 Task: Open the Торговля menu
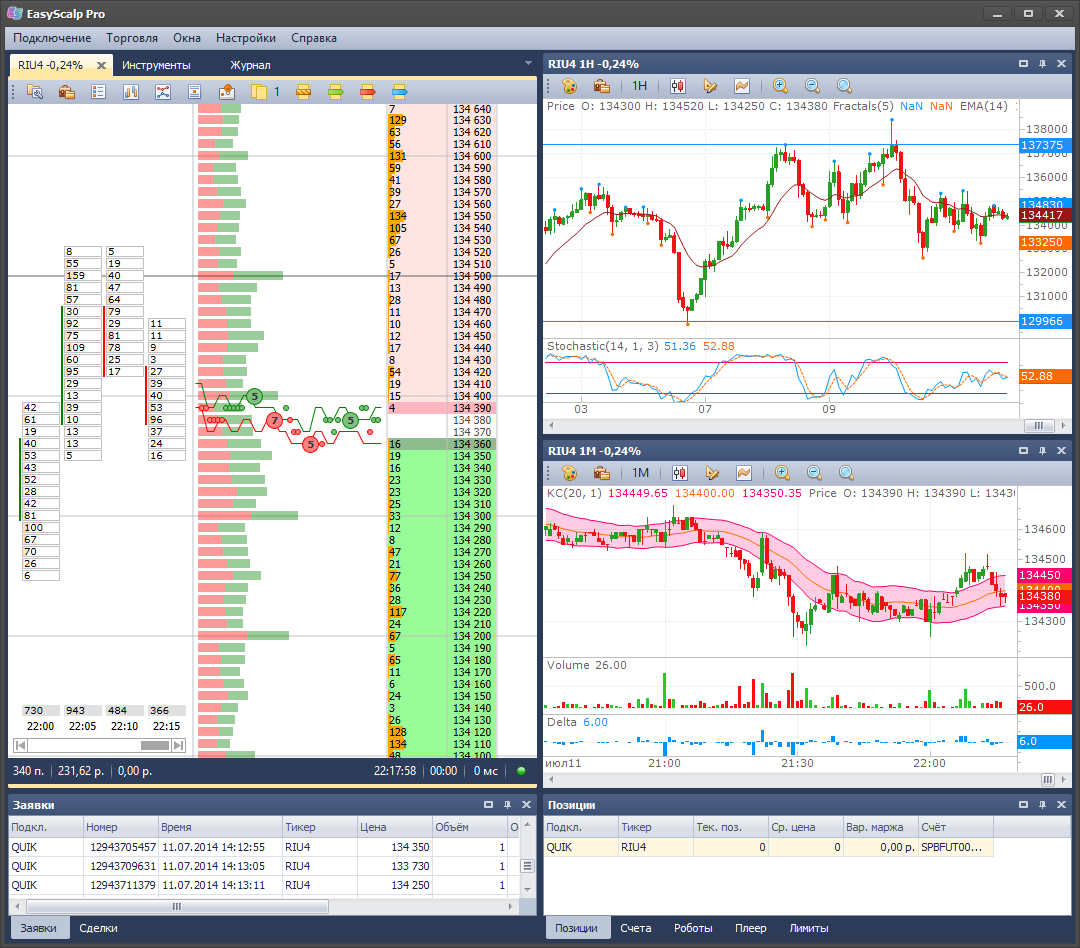click(132, 38)
